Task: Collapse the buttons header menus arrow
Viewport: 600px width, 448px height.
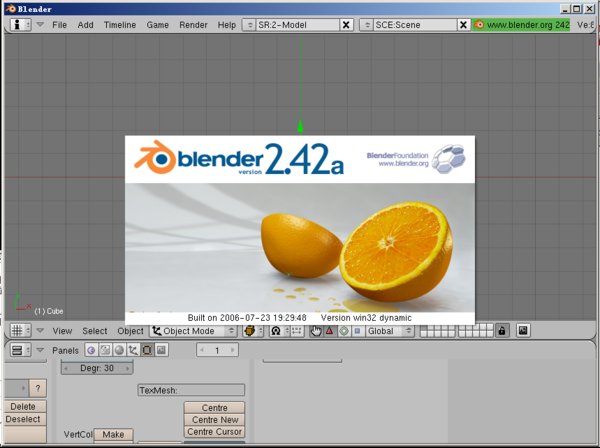Action: coord(40,350)
